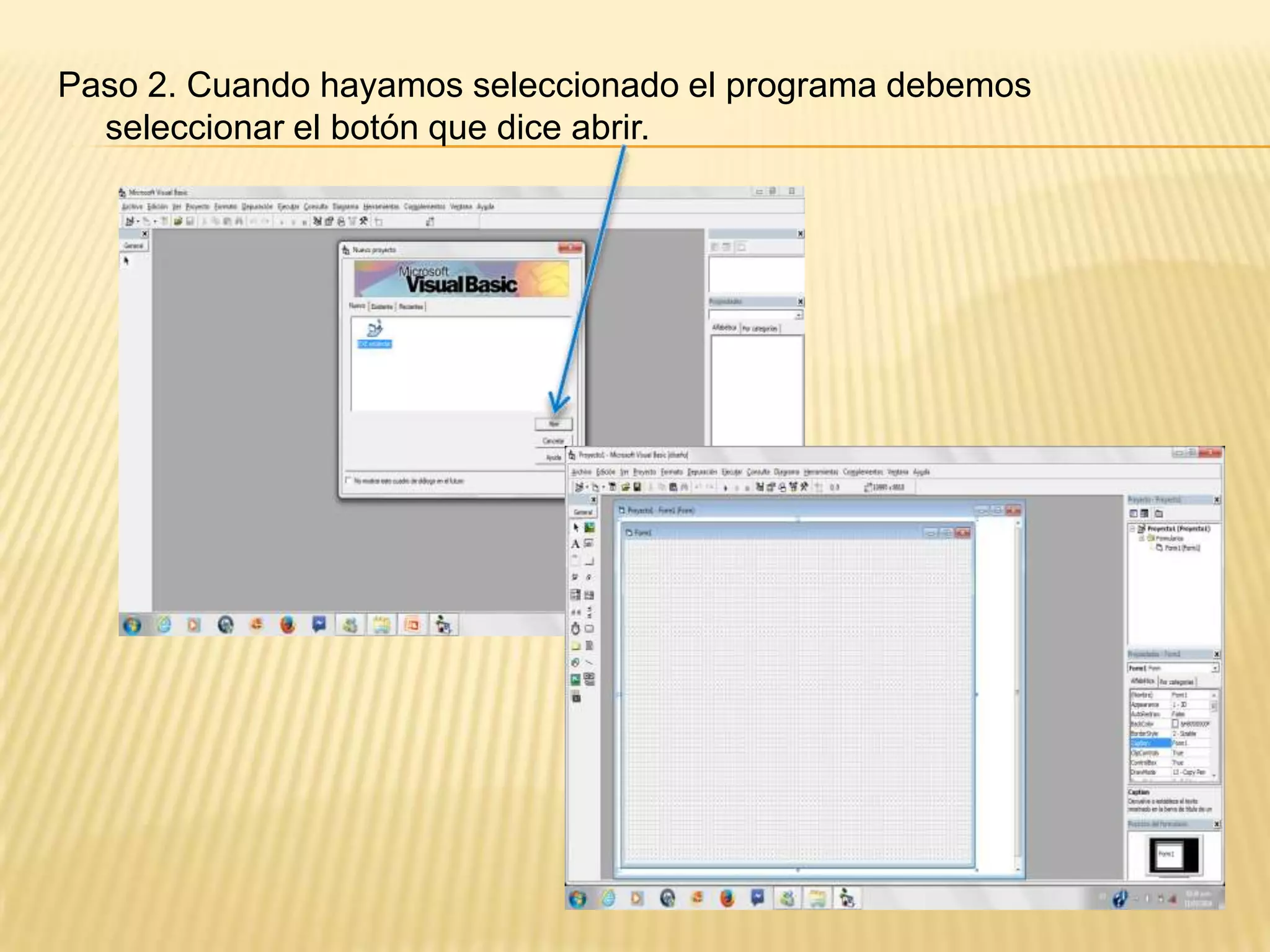Select the Image control tool in toolbox
This screenshot has height=952, width=1270.
coord(575,679)
